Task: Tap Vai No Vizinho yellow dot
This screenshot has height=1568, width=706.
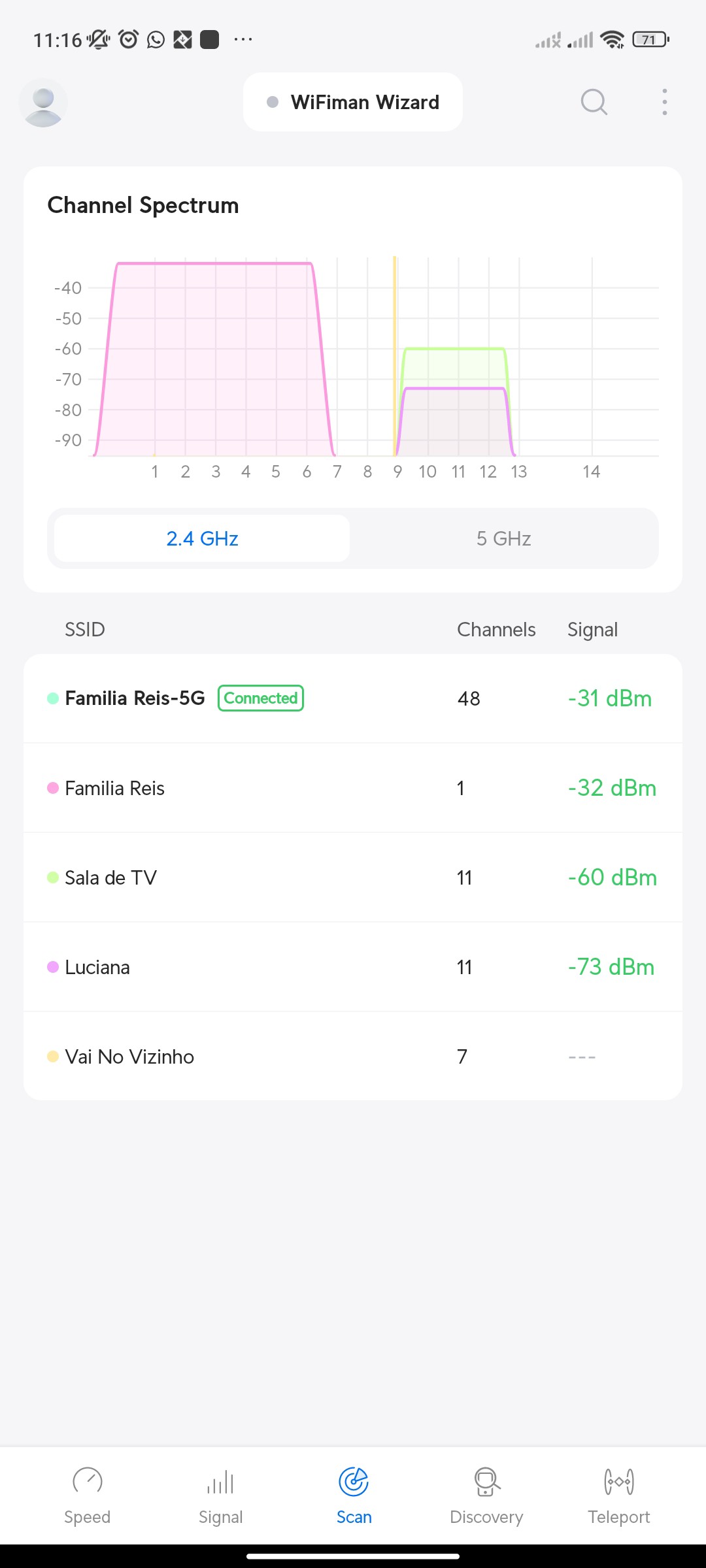Action: [53, 1056]
